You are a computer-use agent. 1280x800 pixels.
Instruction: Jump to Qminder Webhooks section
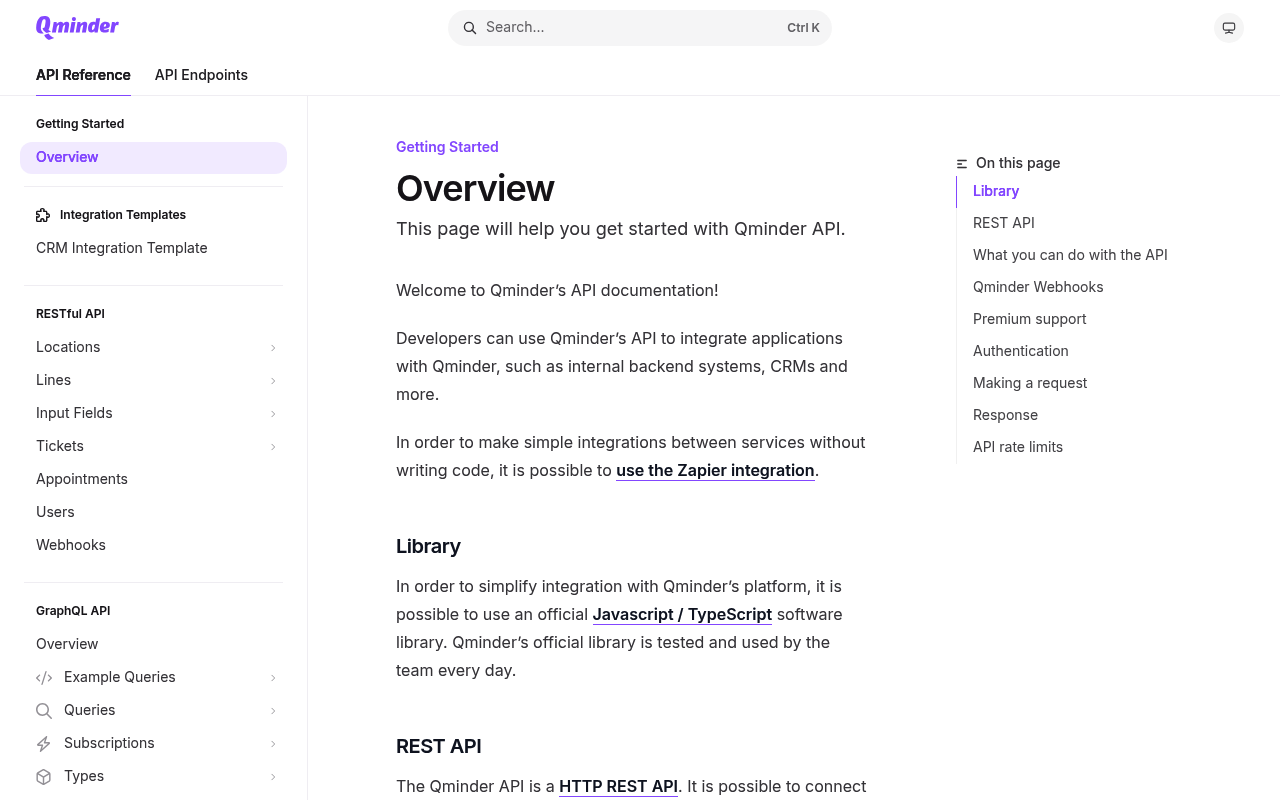(x=1038, y=287)
